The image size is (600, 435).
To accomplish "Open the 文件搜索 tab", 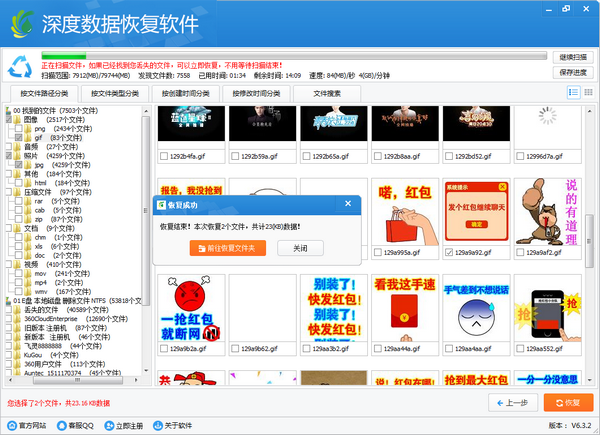I will tap(327, 93).
